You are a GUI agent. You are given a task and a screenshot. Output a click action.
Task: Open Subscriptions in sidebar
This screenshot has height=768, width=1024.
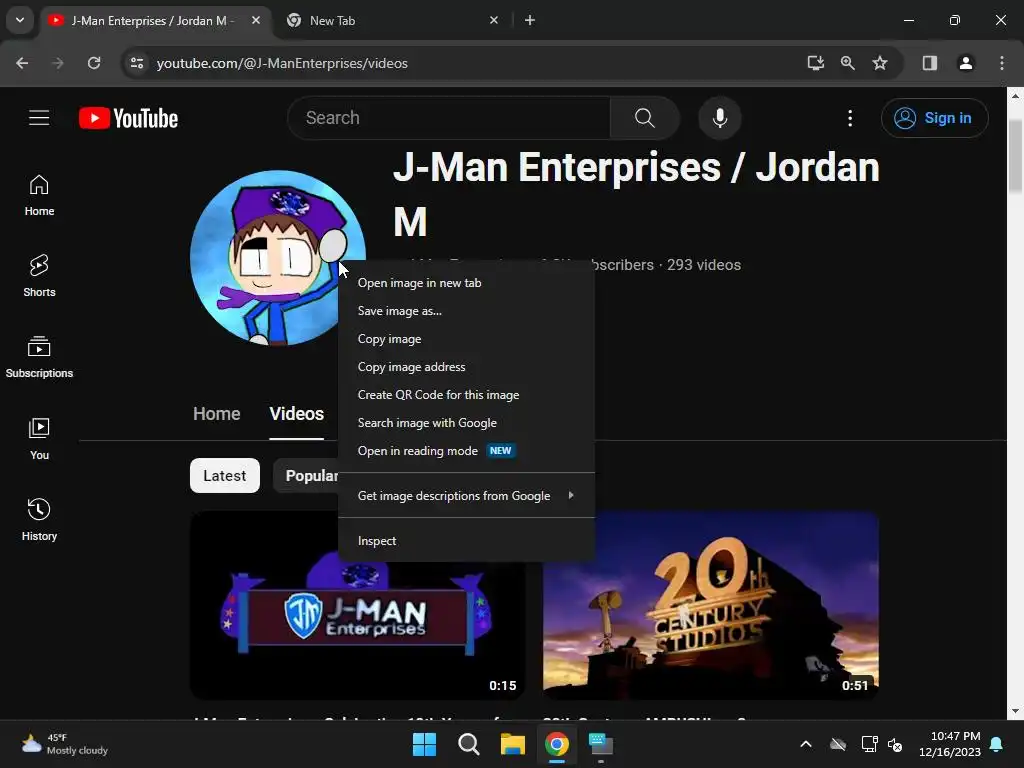coord(39,357)
